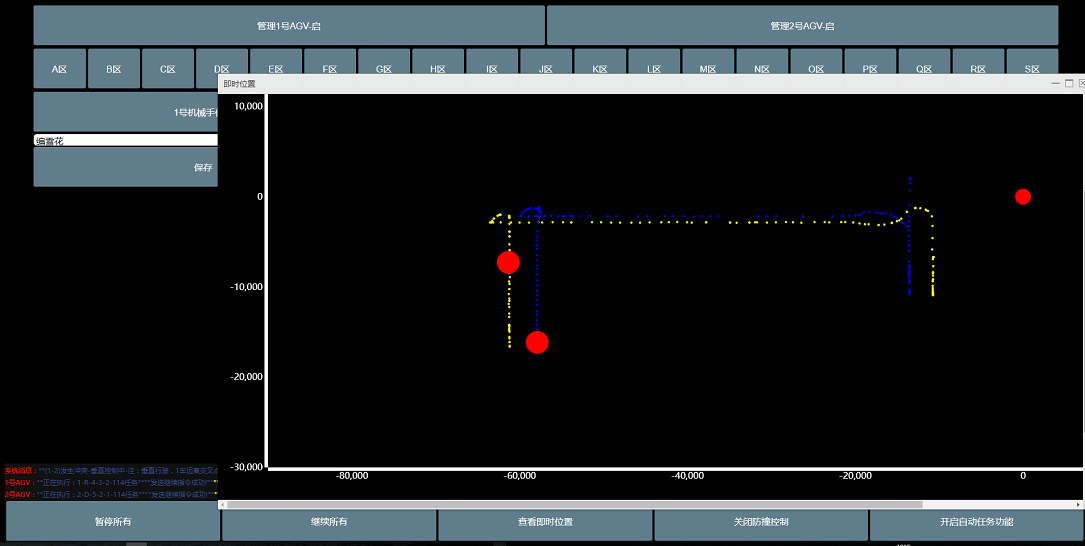Click the small red dot at the origin
This screenshot has width=1085, height=546.
coord(1022,196)
